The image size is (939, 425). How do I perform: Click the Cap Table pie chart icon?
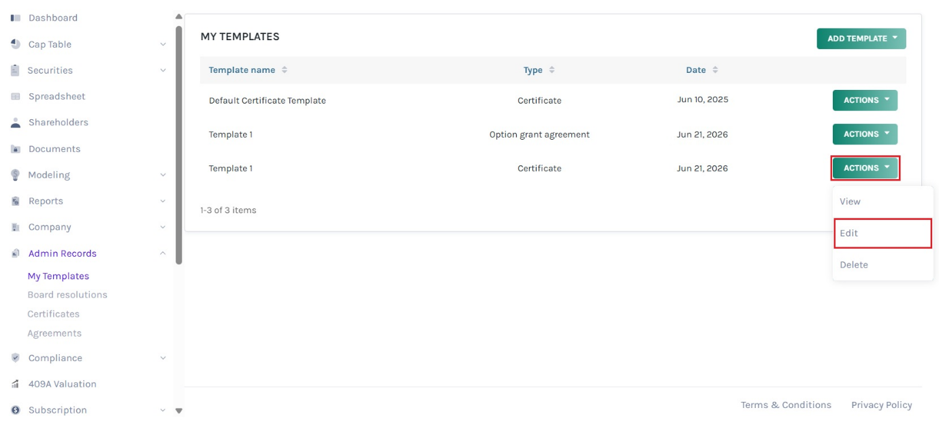coord(16,44)
